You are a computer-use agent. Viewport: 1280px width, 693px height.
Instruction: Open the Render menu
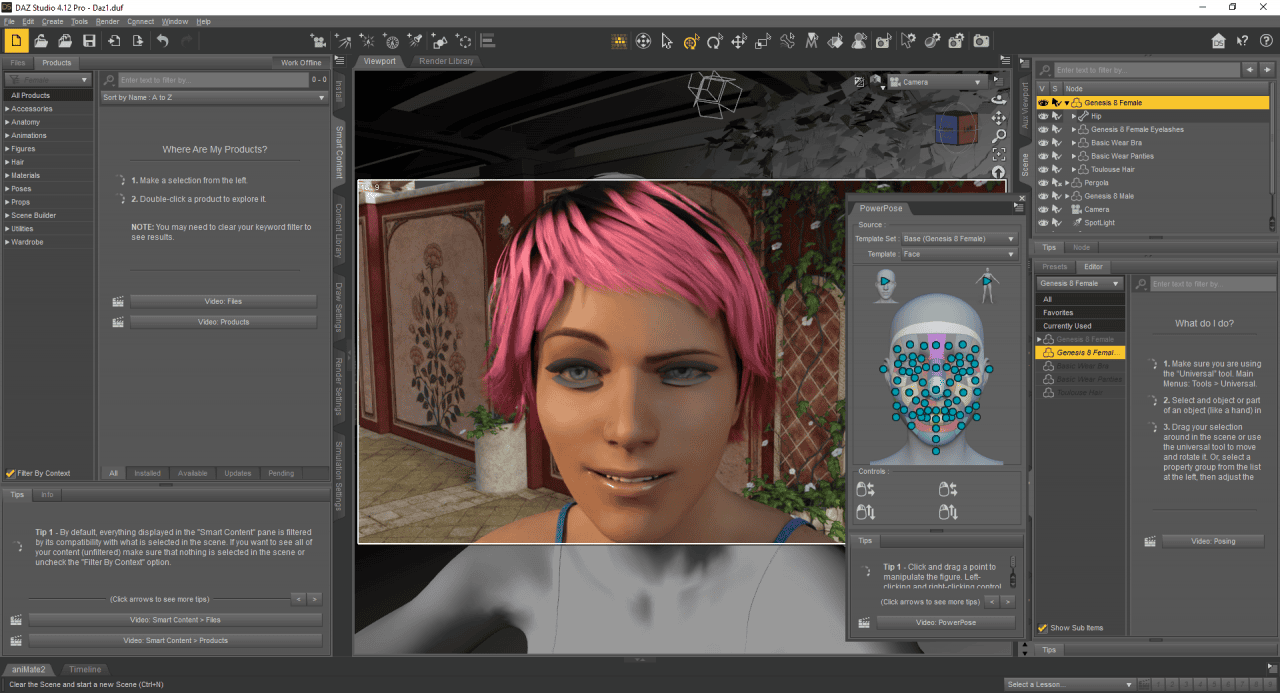click(108, 21)
